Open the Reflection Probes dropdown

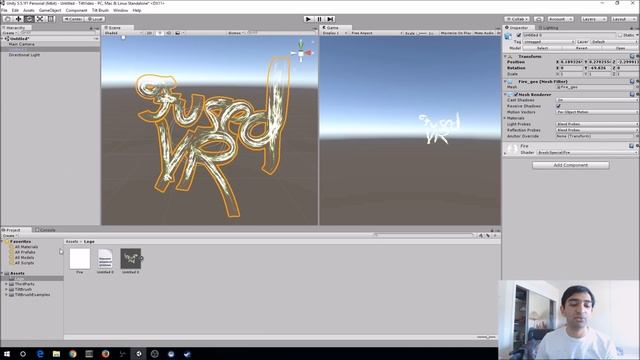tap(597, 130)
